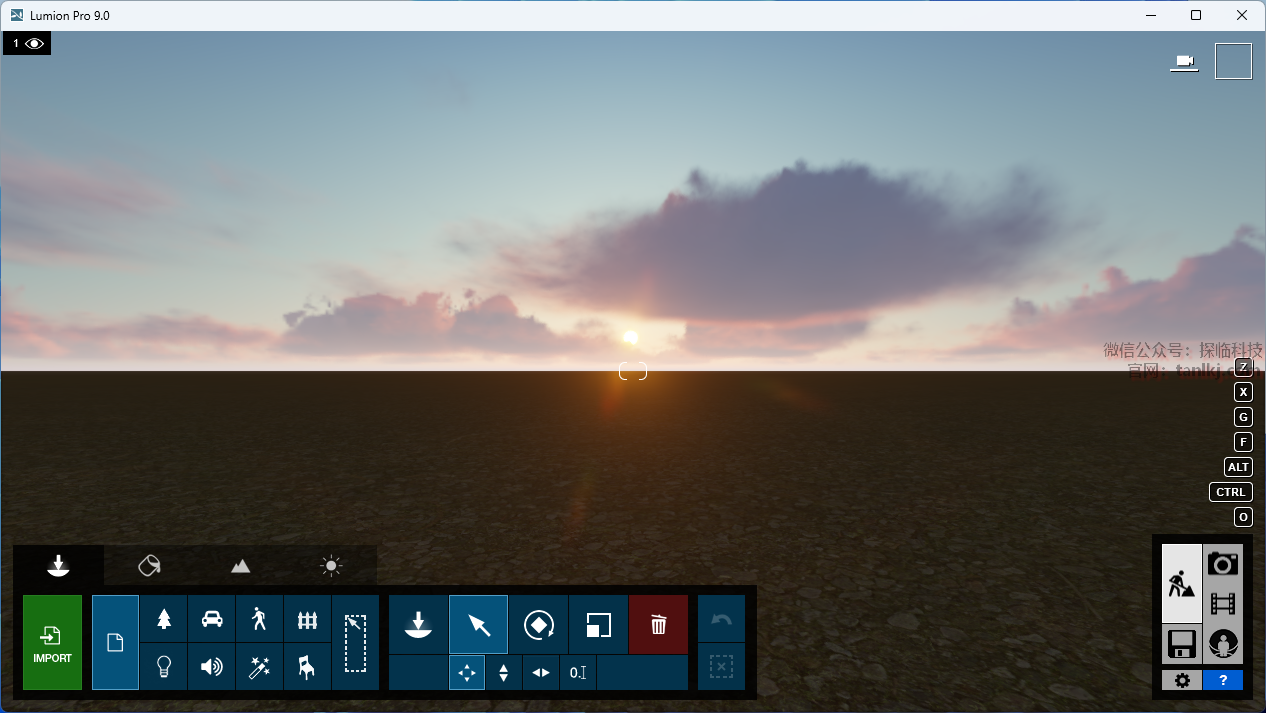Click the floppy disk save icon
This screenshot has height=713, width=1266.
[1181, 644]
